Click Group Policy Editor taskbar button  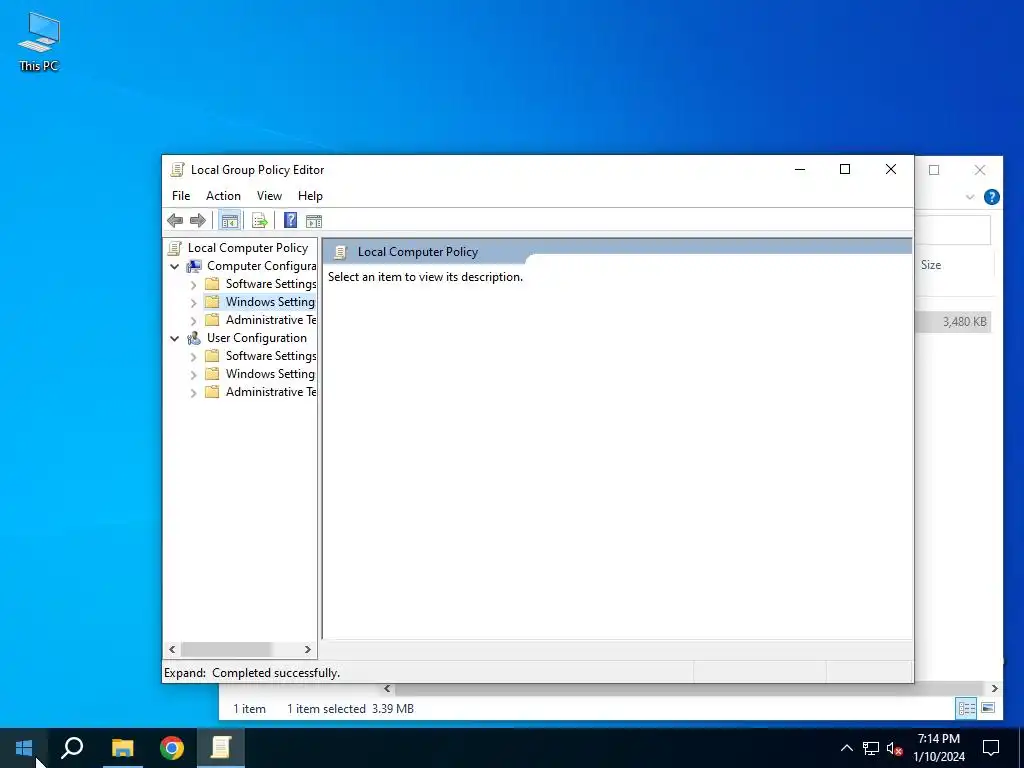click(x=221, y=748)
